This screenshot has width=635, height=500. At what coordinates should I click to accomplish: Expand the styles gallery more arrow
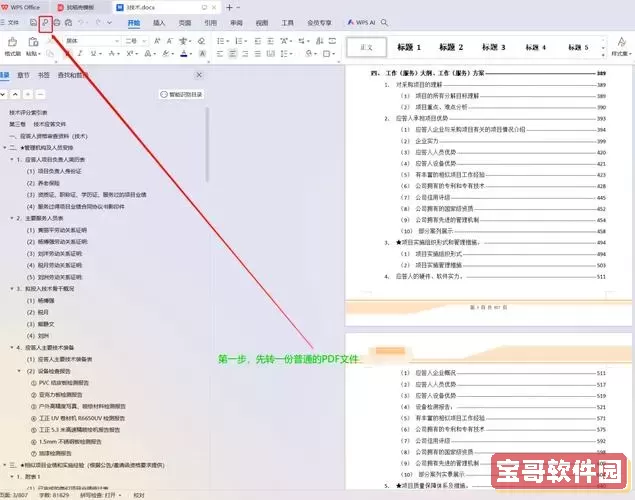pos(603,53)
